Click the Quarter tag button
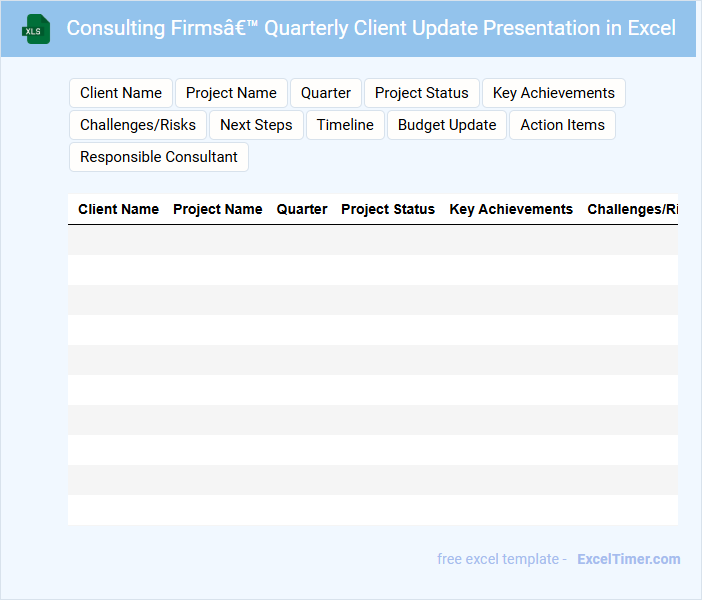The width and height of the screenshot is (702, 600). [326, 93]
